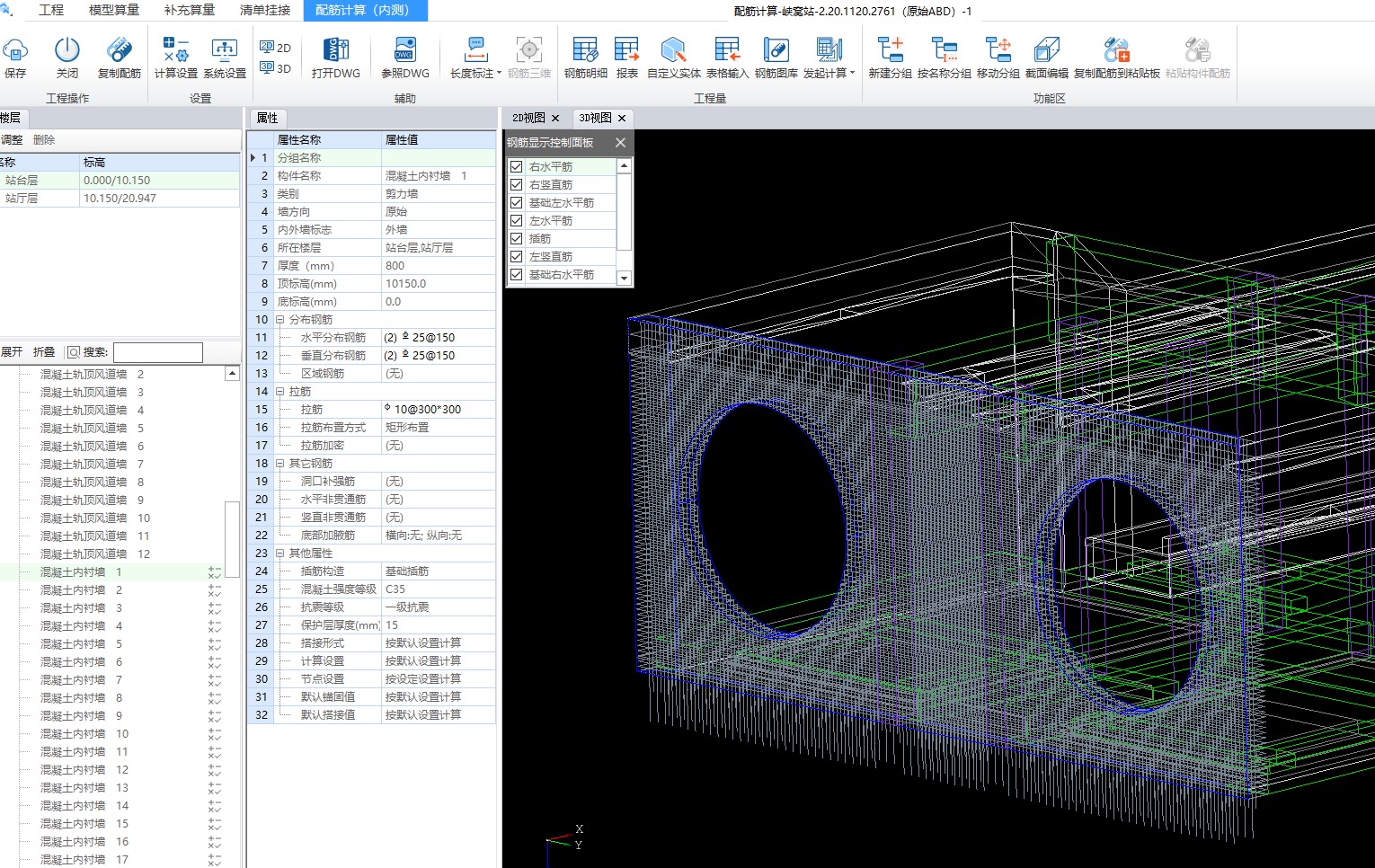Toggle the 插筋 checkbox off
Image resolution: width=1375 pixels, height=868 pixels.
click(x=517, y=239)
